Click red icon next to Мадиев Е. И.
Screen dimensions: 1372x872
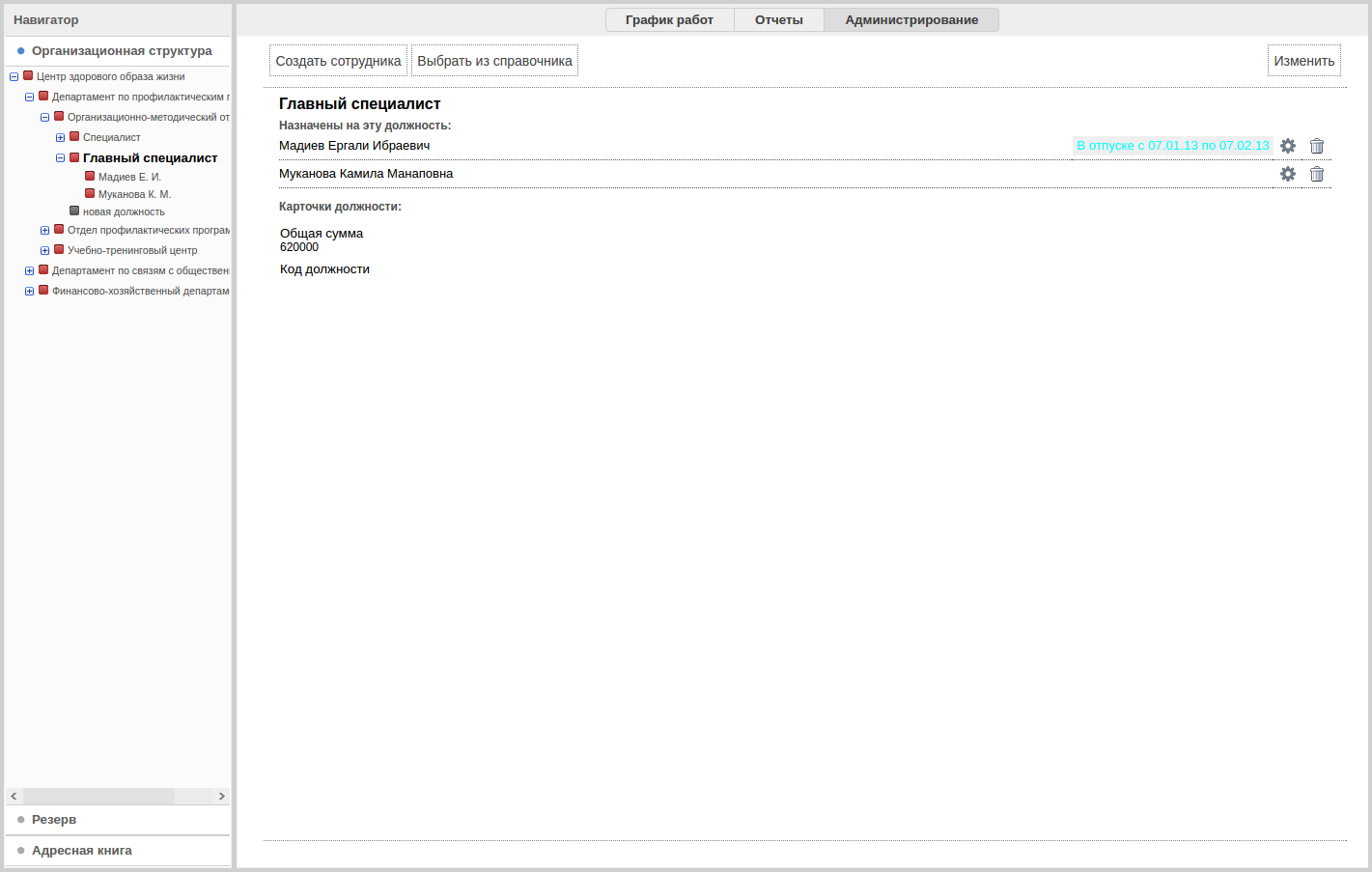[x=90, y=176]
